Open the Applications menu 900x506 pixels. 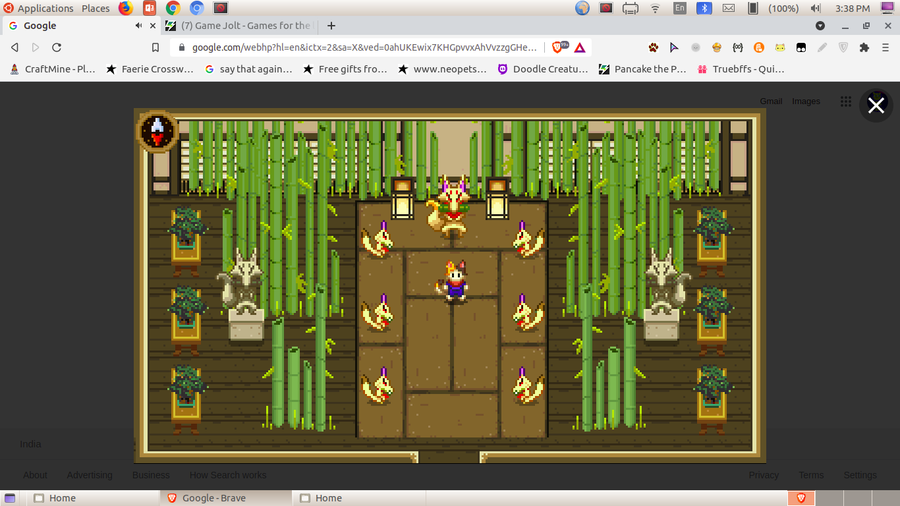coord(38,8)
